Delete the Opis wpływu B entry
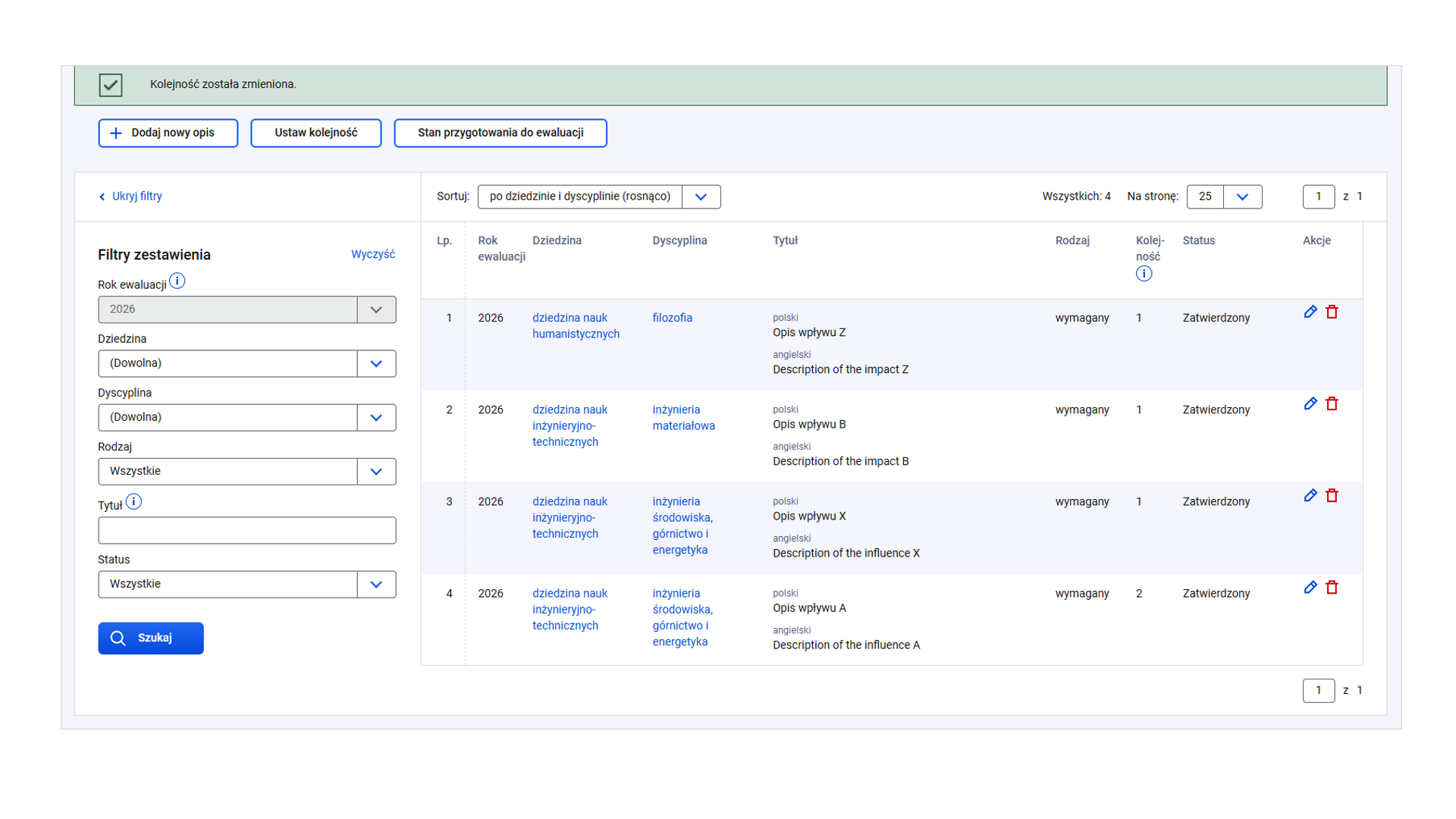 point(1332,403)
